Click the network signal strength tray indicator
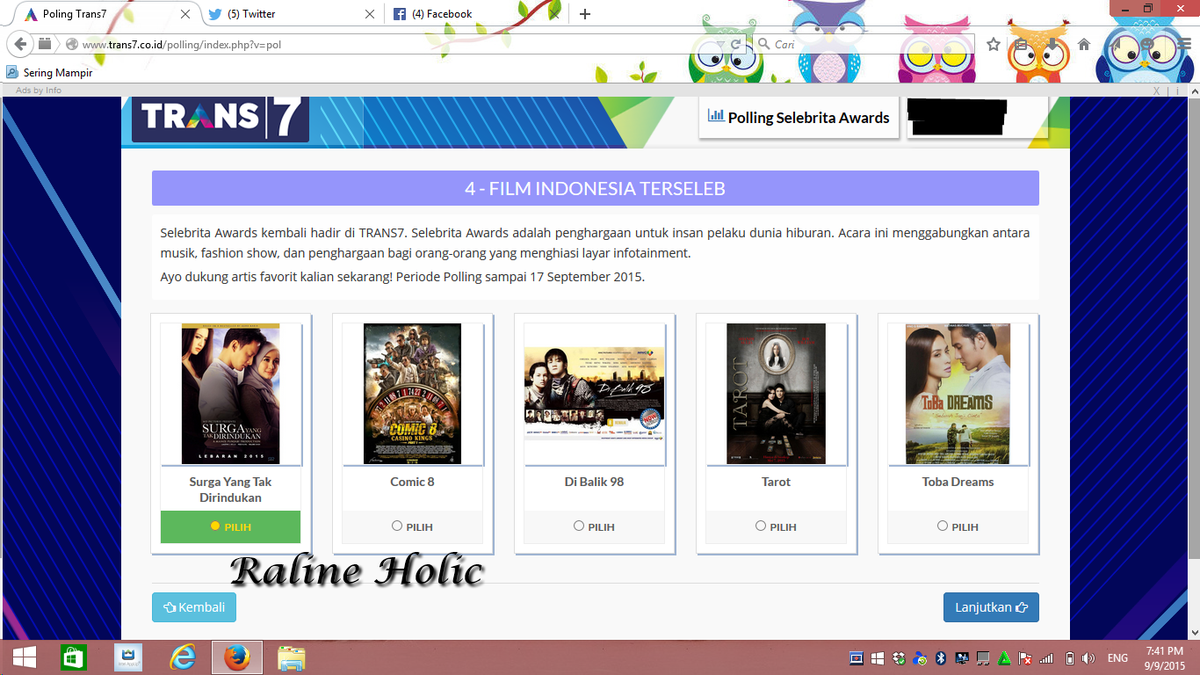The width and height of the screenshot is (1200, 675). pyautogui.click(x=1044, y=658)
